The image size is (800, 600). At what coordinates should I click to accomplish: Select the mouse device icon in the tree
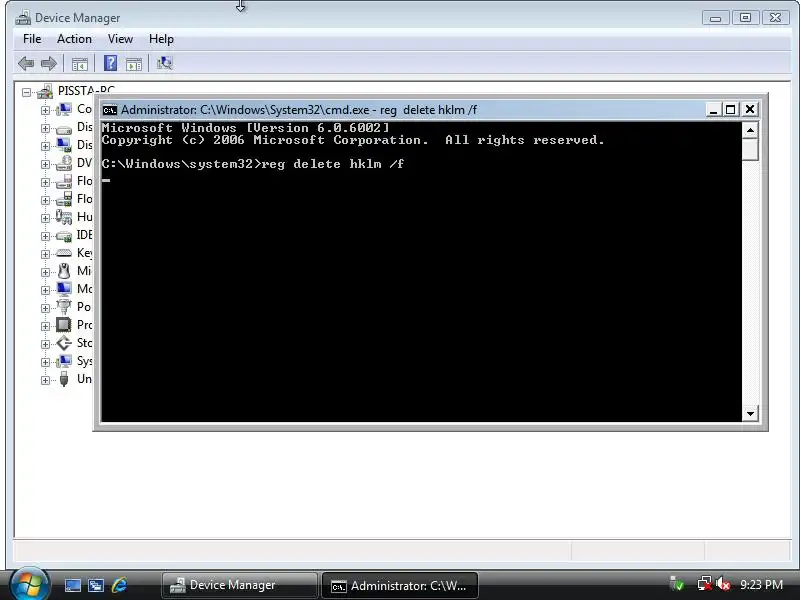click(64, 271)
